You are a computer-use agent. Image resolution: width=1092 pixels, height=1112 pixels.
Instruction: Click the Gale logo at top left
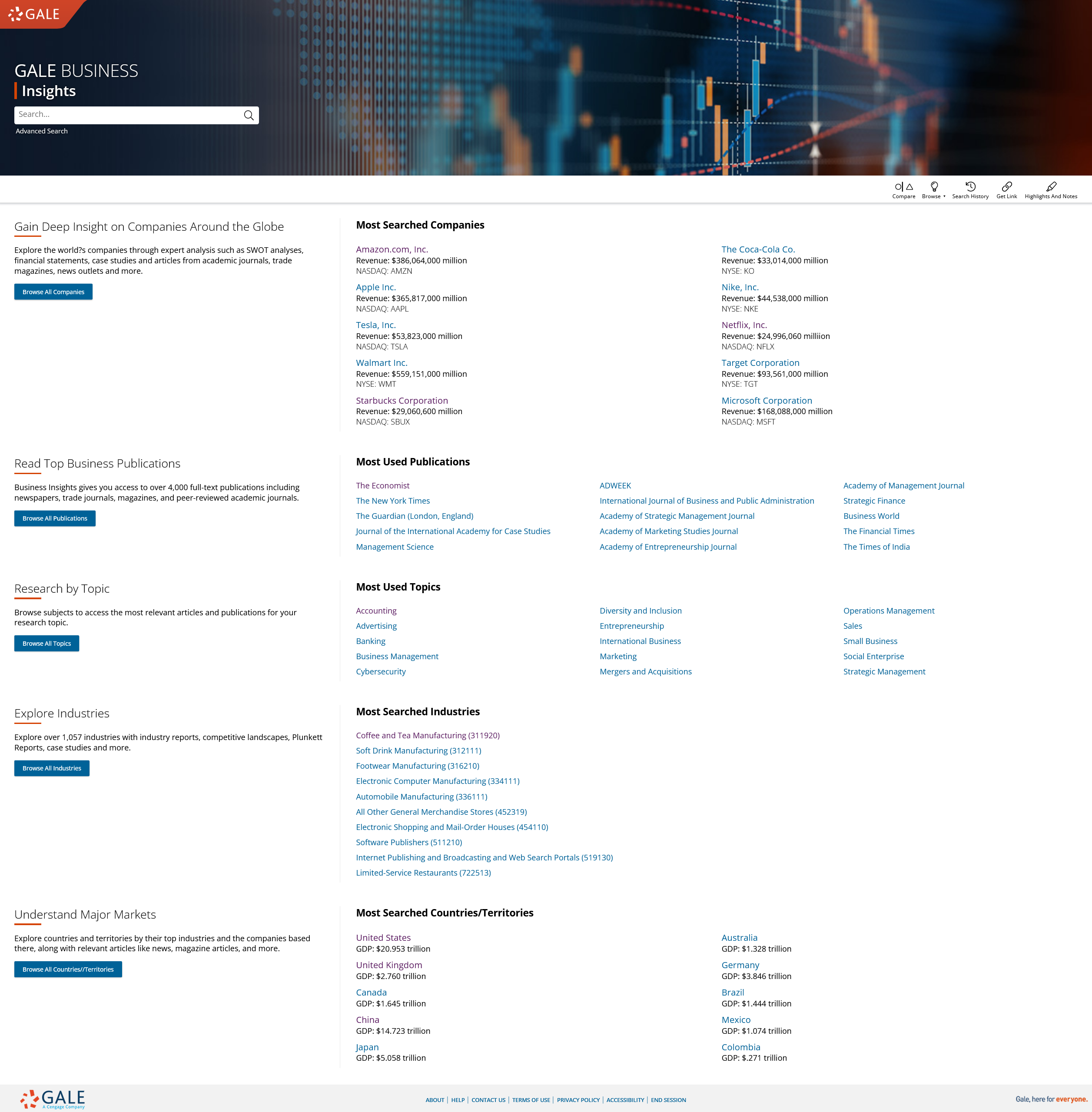tap(34, 14)
